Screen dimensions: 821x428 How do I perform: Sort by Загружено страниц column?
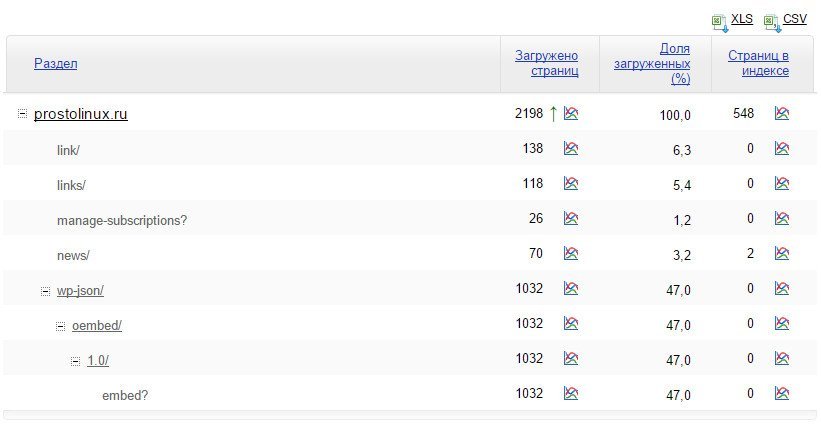click(547, 63)
